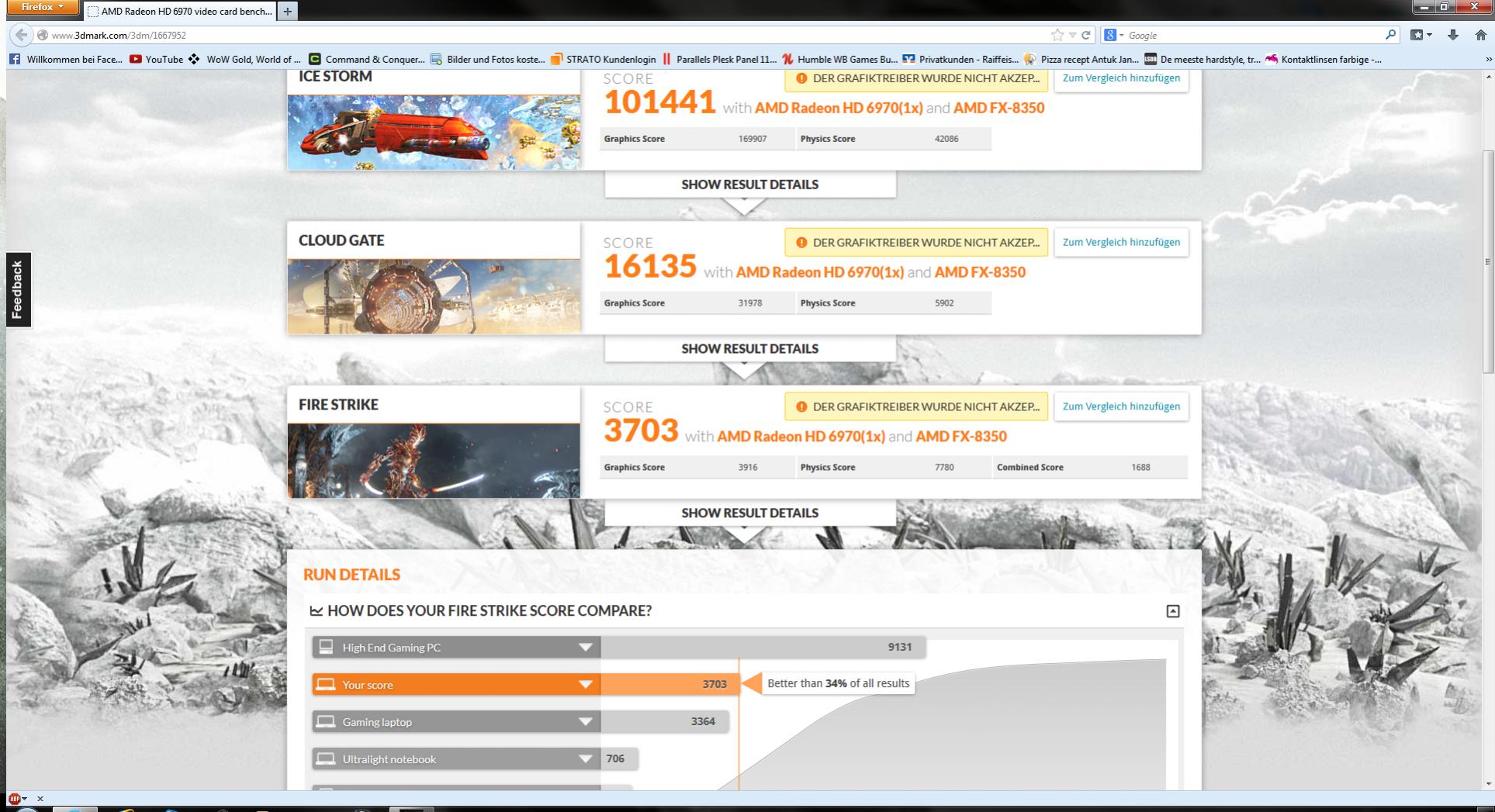Open Radeon HD 6970 link in Fire Strike
Screen dimensions: 1495x812
coord(801,437)
